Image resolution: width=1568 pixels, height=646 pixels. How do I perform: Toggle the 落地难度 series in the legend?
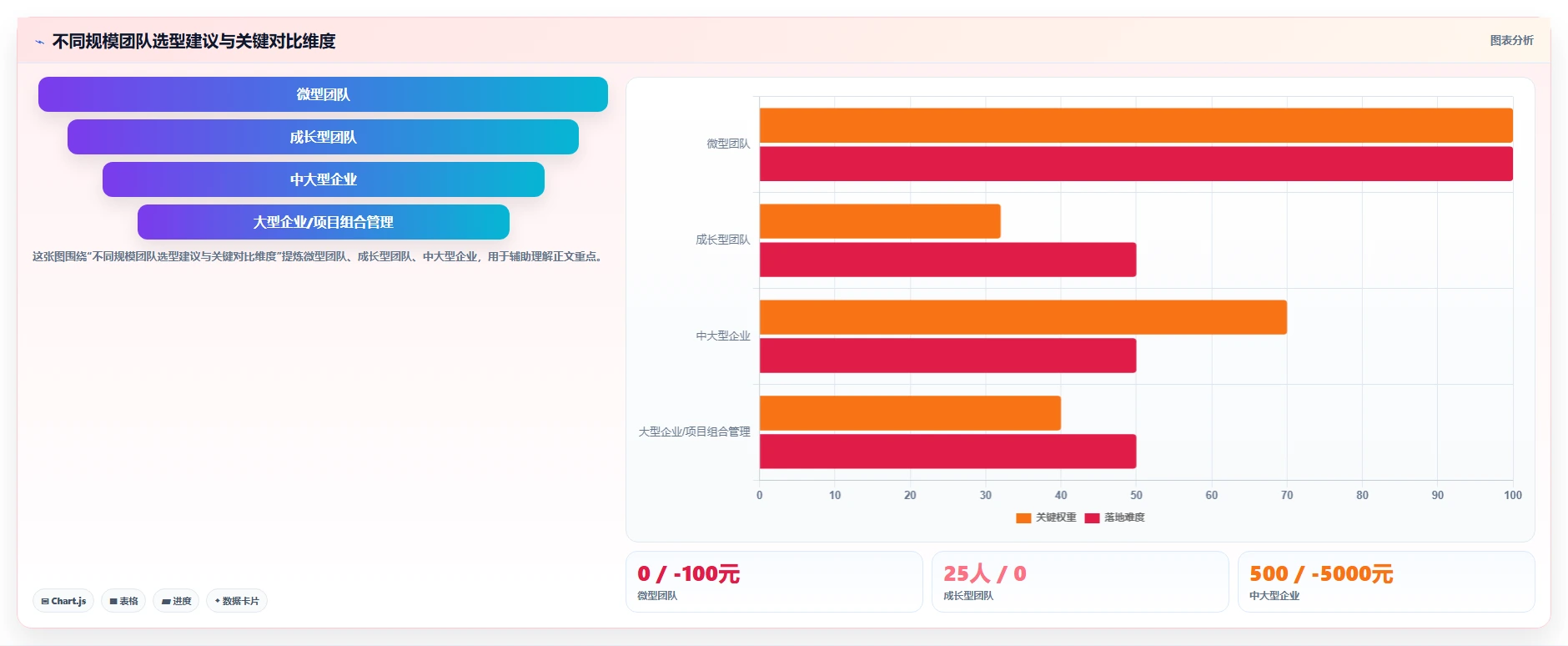[1114, 517]
